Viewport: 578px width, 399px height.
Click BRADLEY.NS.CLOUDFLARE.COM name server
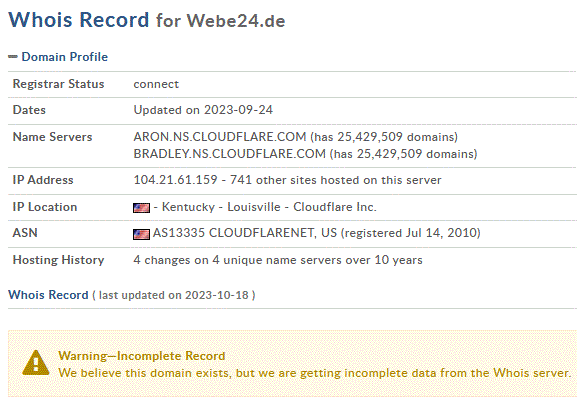(x=230, y=154)
